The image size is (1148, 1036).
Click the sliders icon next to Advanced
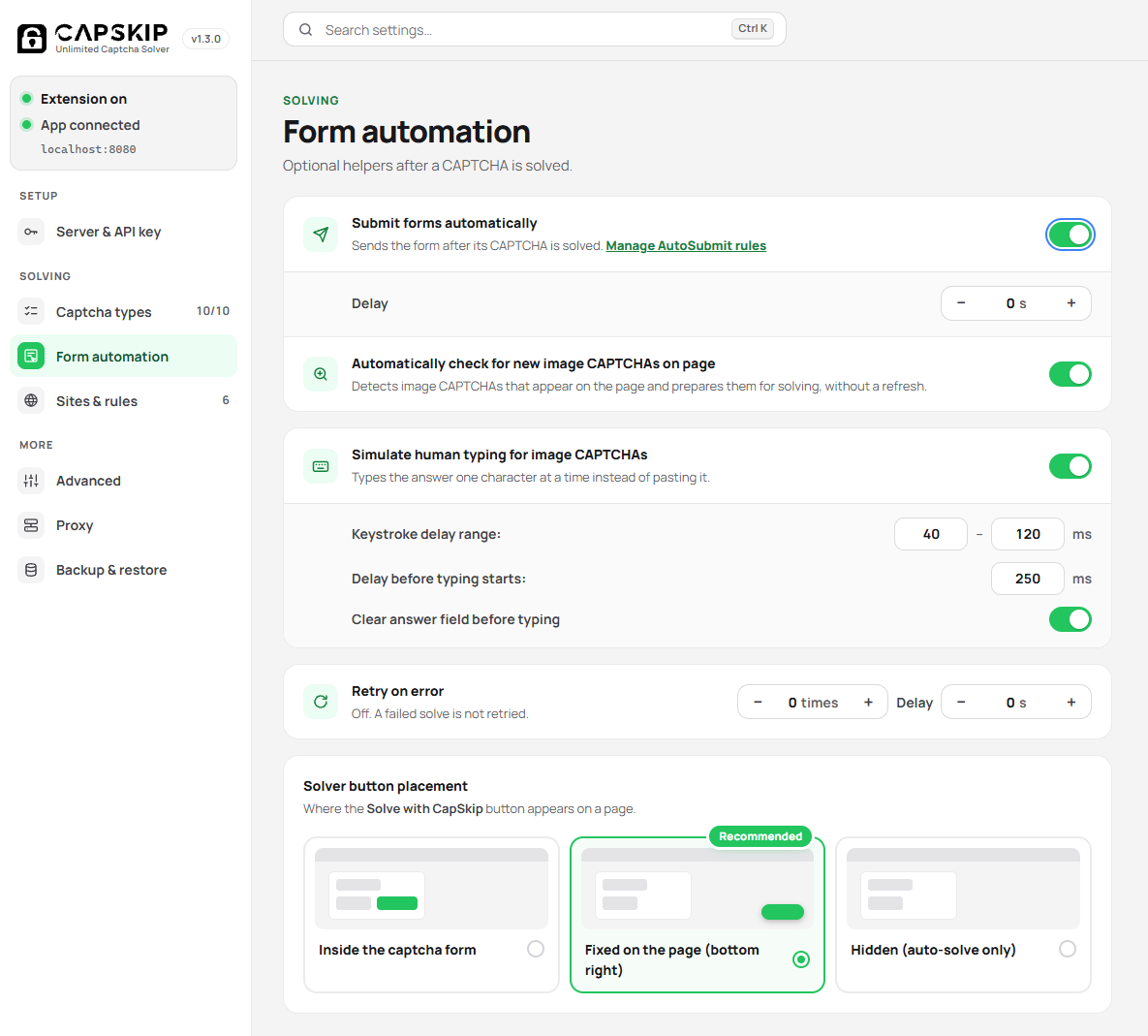click(x=31, y=481)
